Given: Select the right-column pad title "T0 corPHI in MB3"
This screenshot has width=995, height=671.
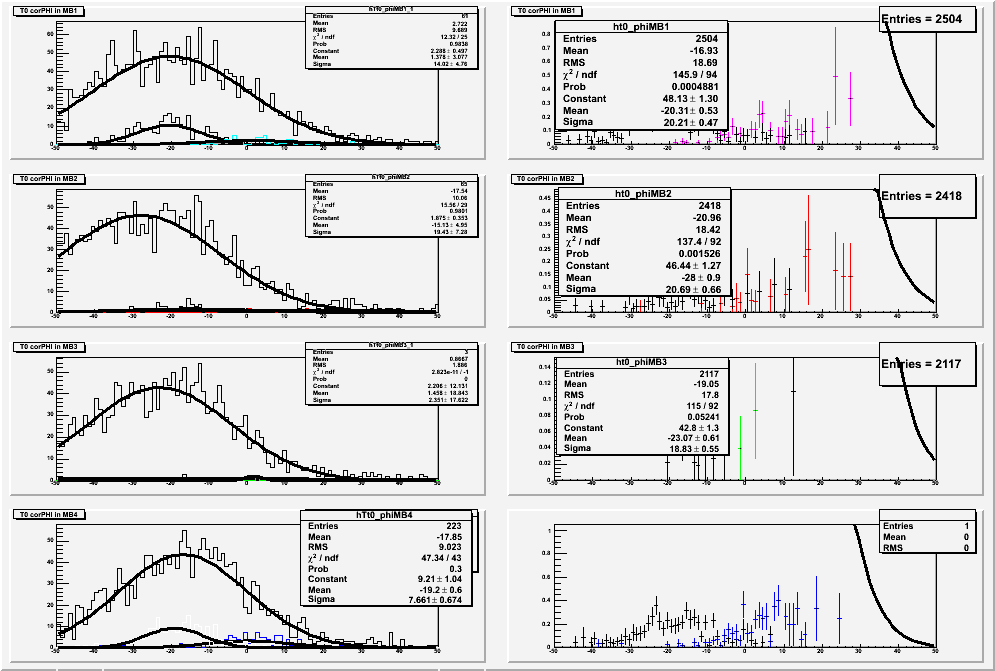Looking at the screenshot, I should pyautogui.click(x=547, y=347).
